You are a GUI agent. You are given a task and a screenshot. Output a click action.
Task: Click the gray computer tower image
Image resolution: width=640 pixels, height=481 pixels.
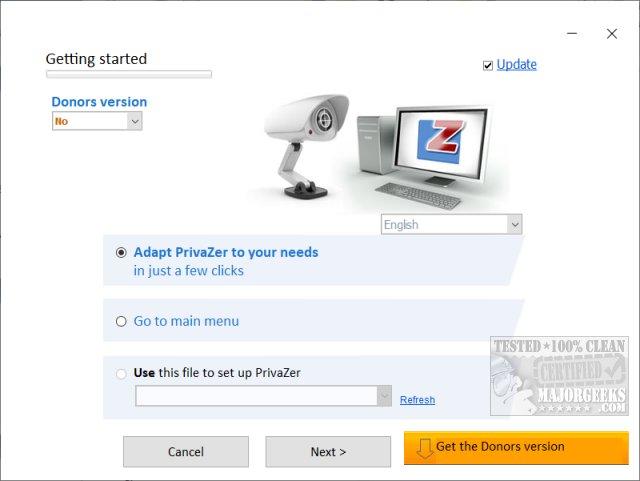(374, 145)
